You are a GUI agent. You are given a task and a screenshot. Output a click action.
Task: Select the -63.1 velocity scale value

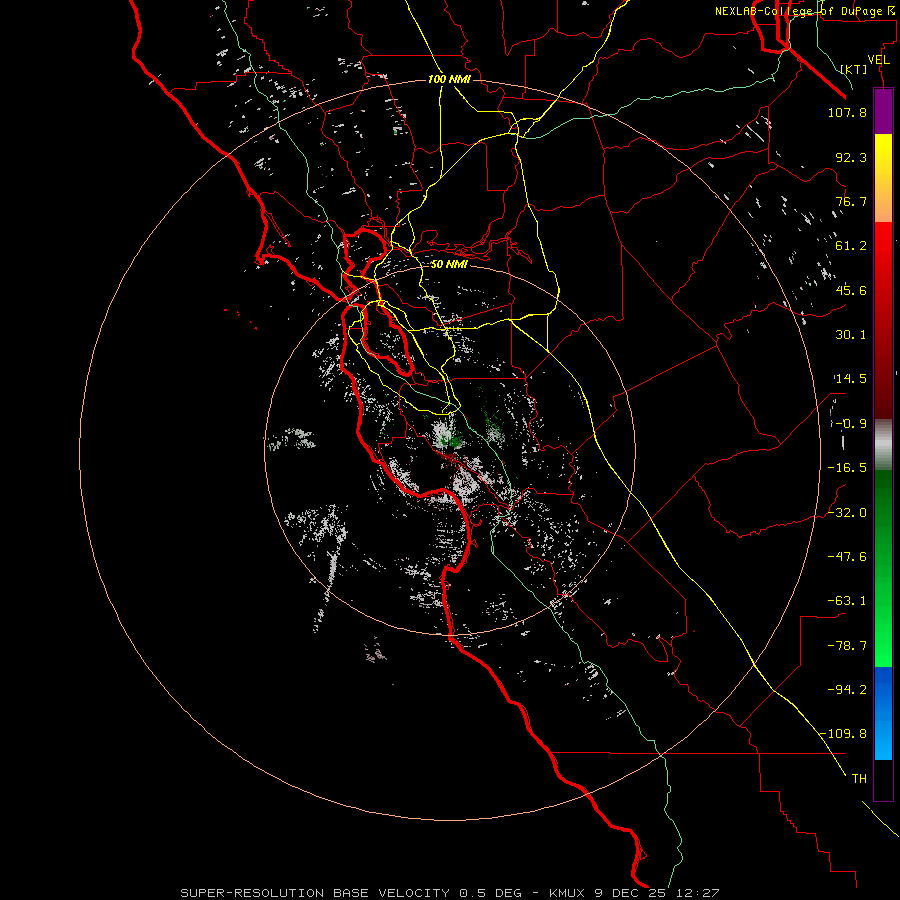click(x=847, y=601)
